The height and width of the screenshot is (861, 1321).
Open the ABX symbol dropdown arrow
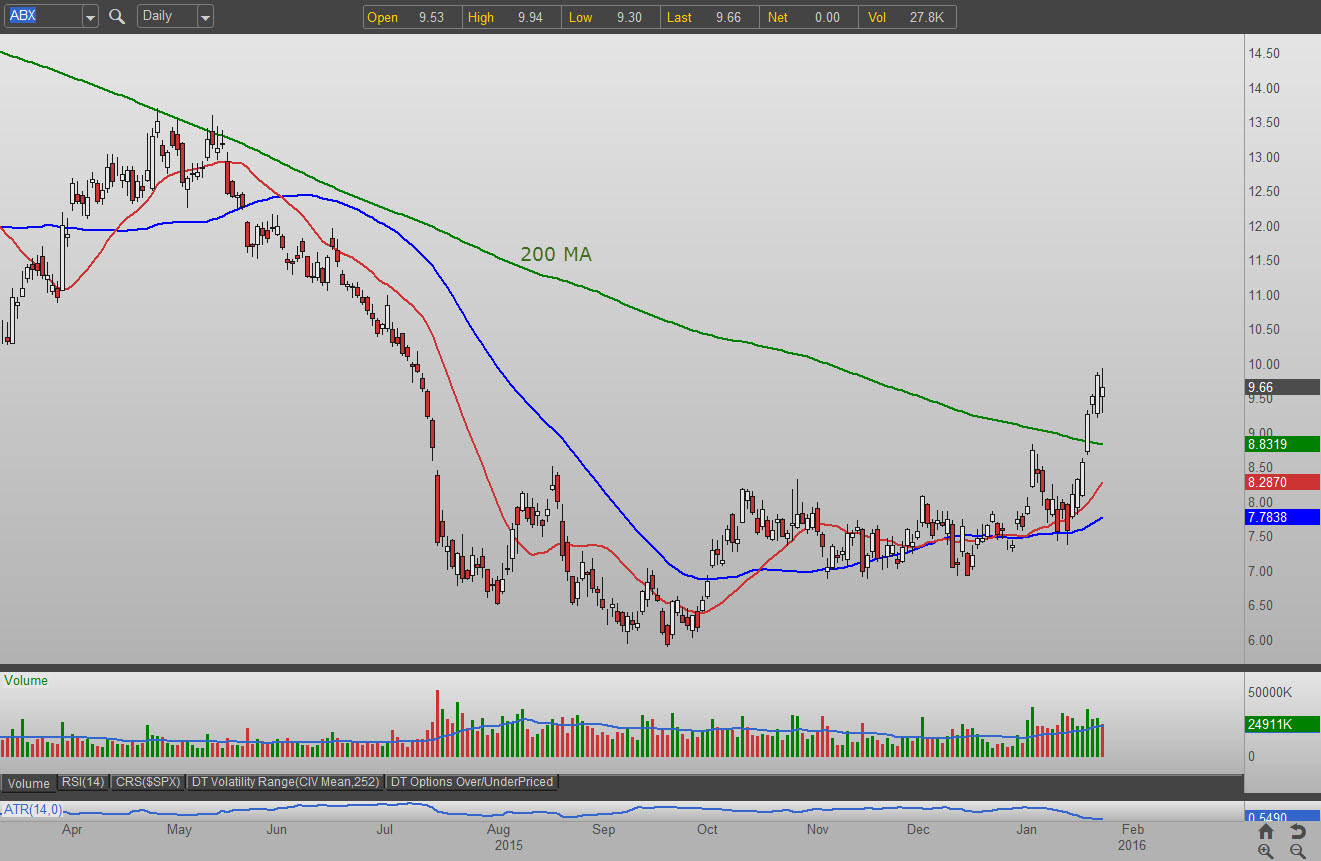click(90, 17)
